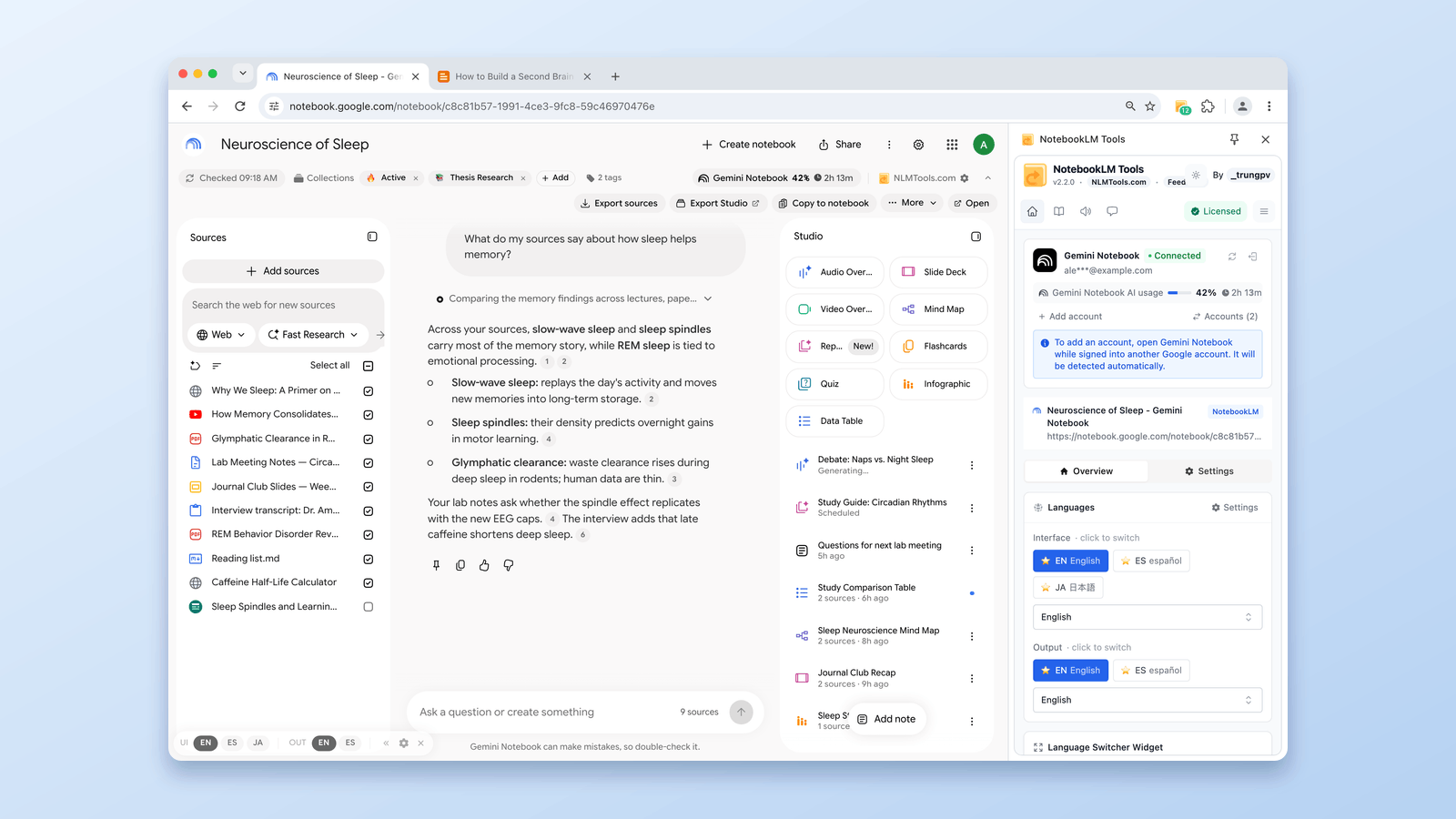Copy the chat response
Viewport: 1456px width, 819px height.
(x=460, y=565)
